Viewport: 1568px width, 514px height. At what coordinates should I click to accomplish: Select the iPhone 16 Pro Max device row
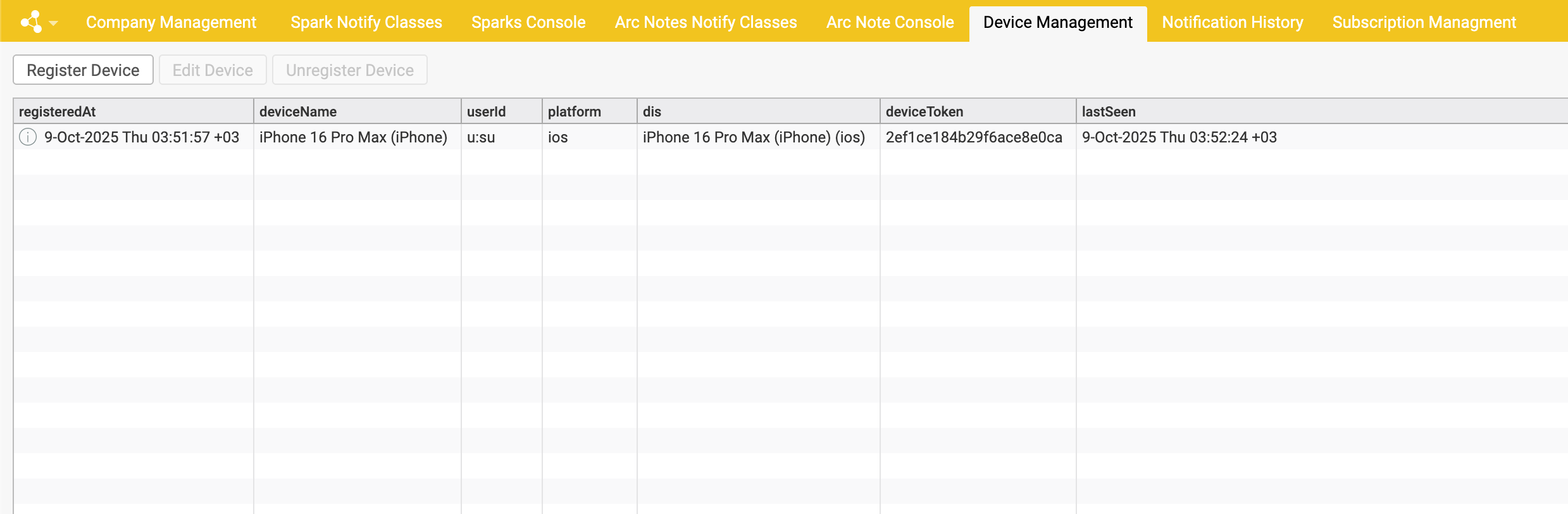353,137
